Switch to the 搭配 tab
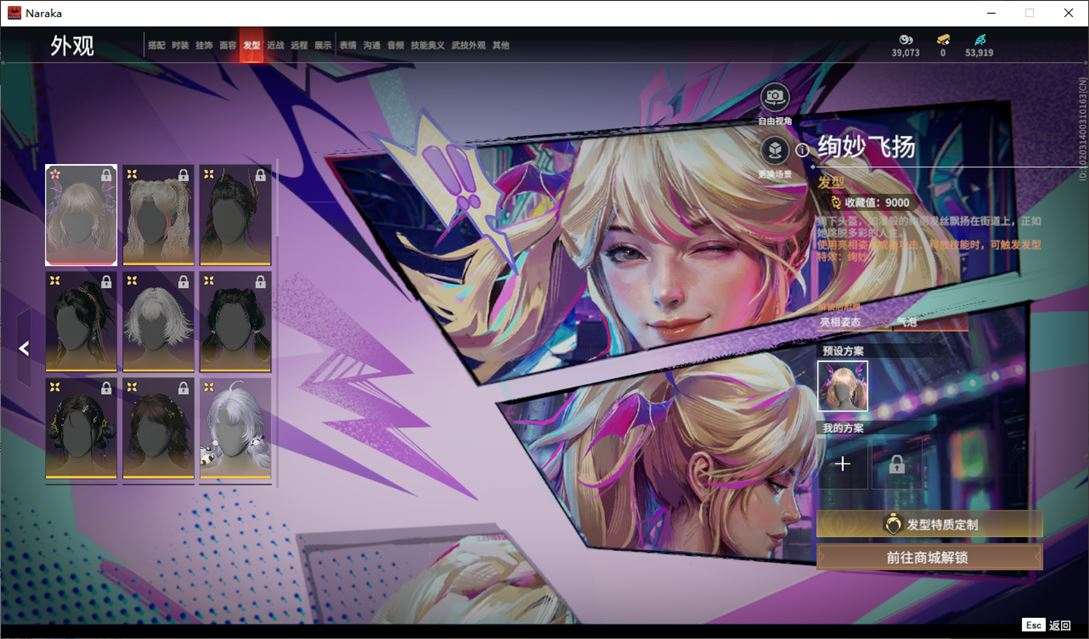Viewport: 1089px width, 639px height. pos(156,45)
